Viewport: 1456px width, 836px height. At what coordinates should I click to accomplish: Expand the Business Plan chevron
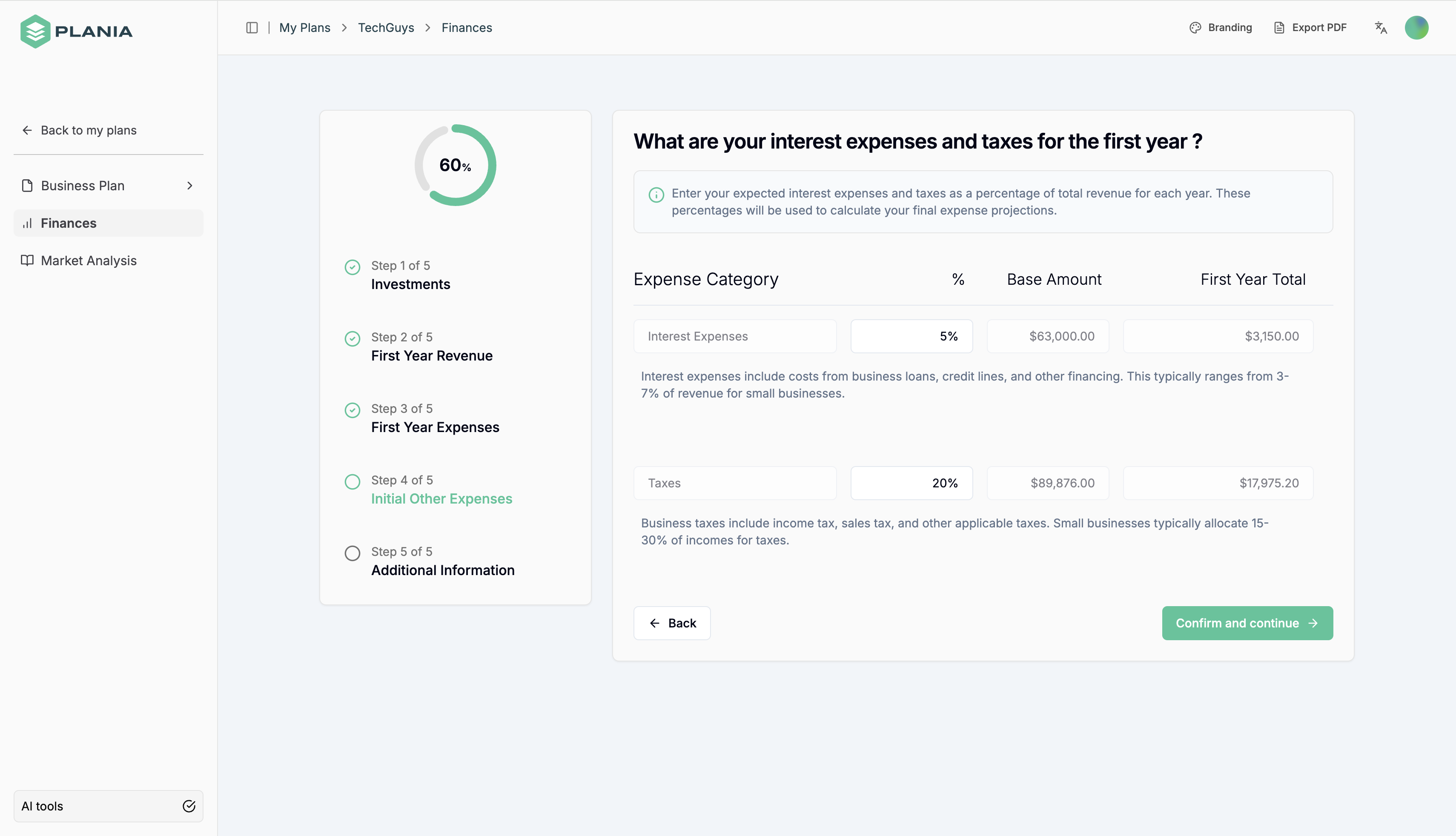(189, 186)
